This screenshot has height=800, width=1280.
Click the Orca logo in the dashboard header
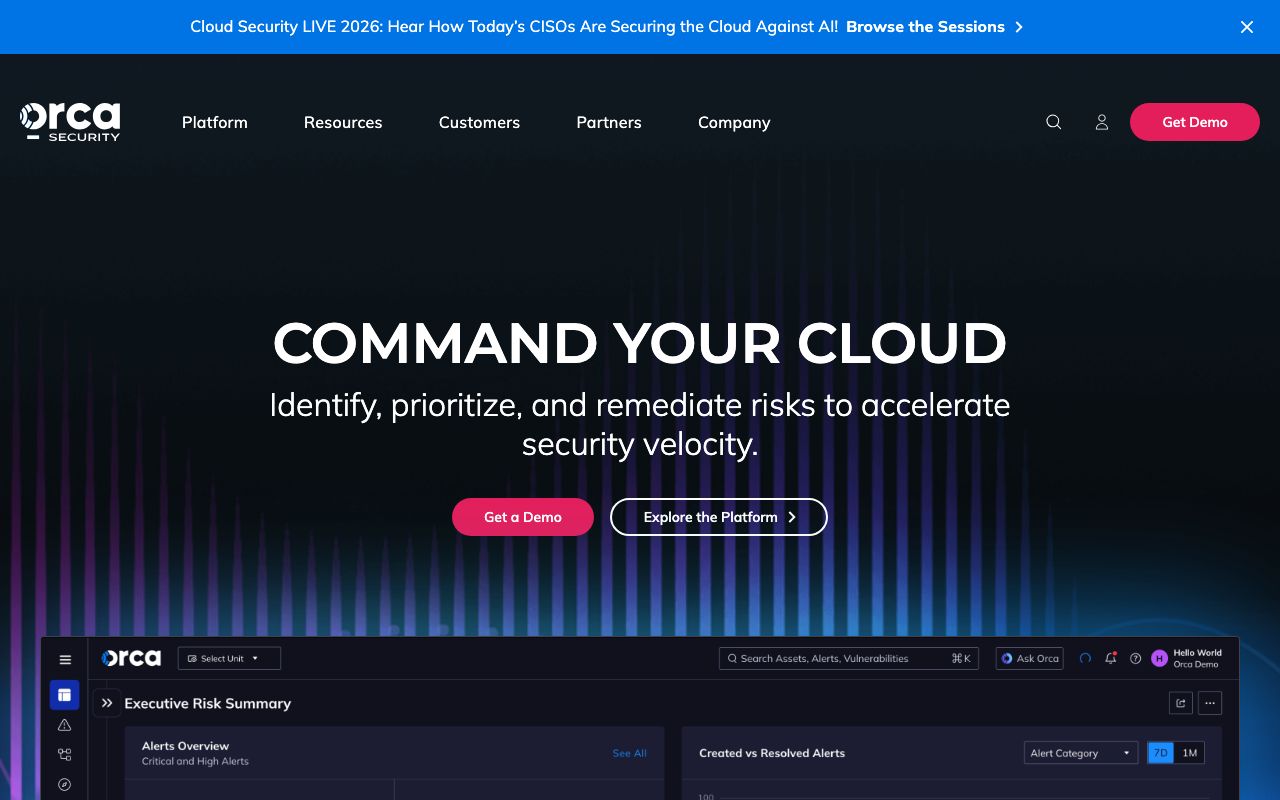131,658
